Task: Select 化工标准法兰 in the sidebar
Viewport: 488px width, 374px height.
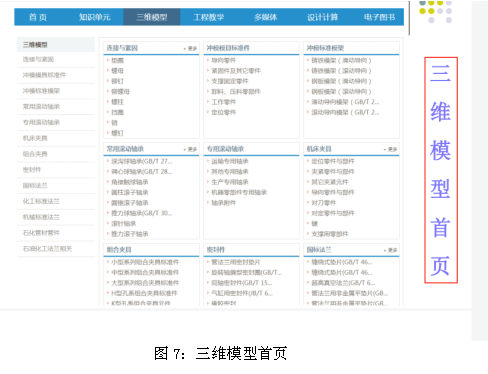Action: coord(41,201)
